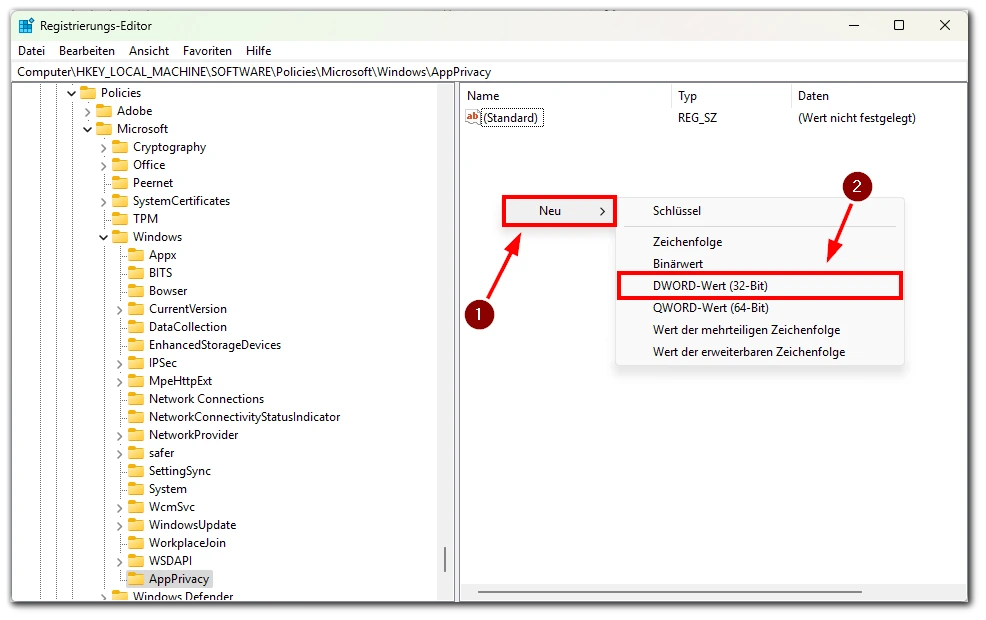986x620 pixels.
Task: Click the SystemCertificates folder icon
Action: point(119,201)
